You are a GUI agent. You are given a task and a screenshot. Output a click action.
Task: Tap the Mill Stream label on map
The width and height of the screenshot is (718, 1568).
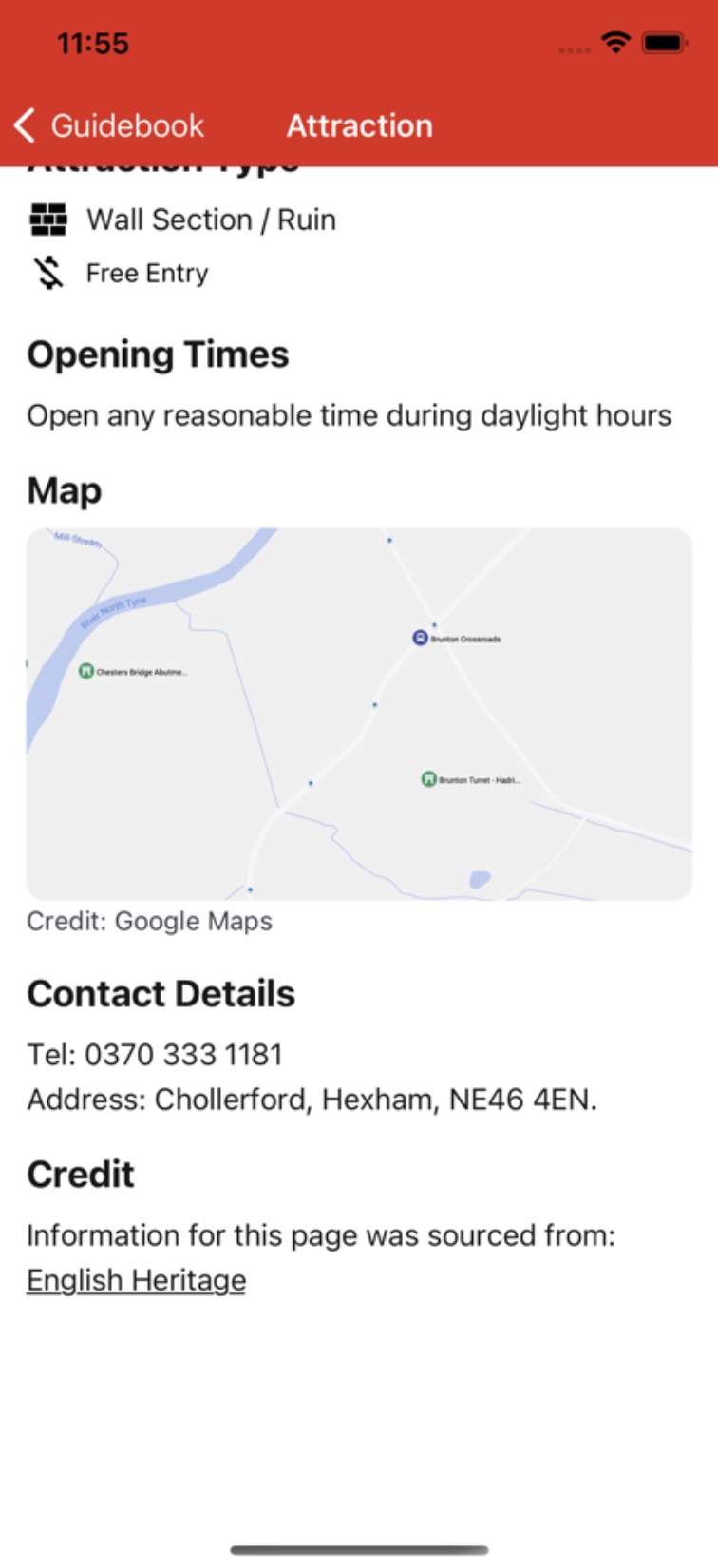click(77, 540)
